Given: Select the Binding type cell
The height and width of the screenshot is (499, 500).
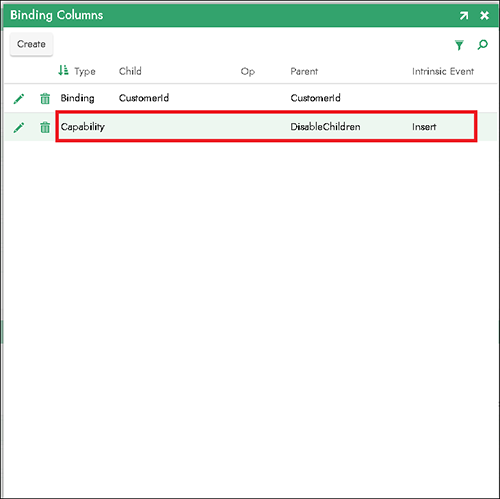Looking at the screenshot, I should (x=77, y=98).
